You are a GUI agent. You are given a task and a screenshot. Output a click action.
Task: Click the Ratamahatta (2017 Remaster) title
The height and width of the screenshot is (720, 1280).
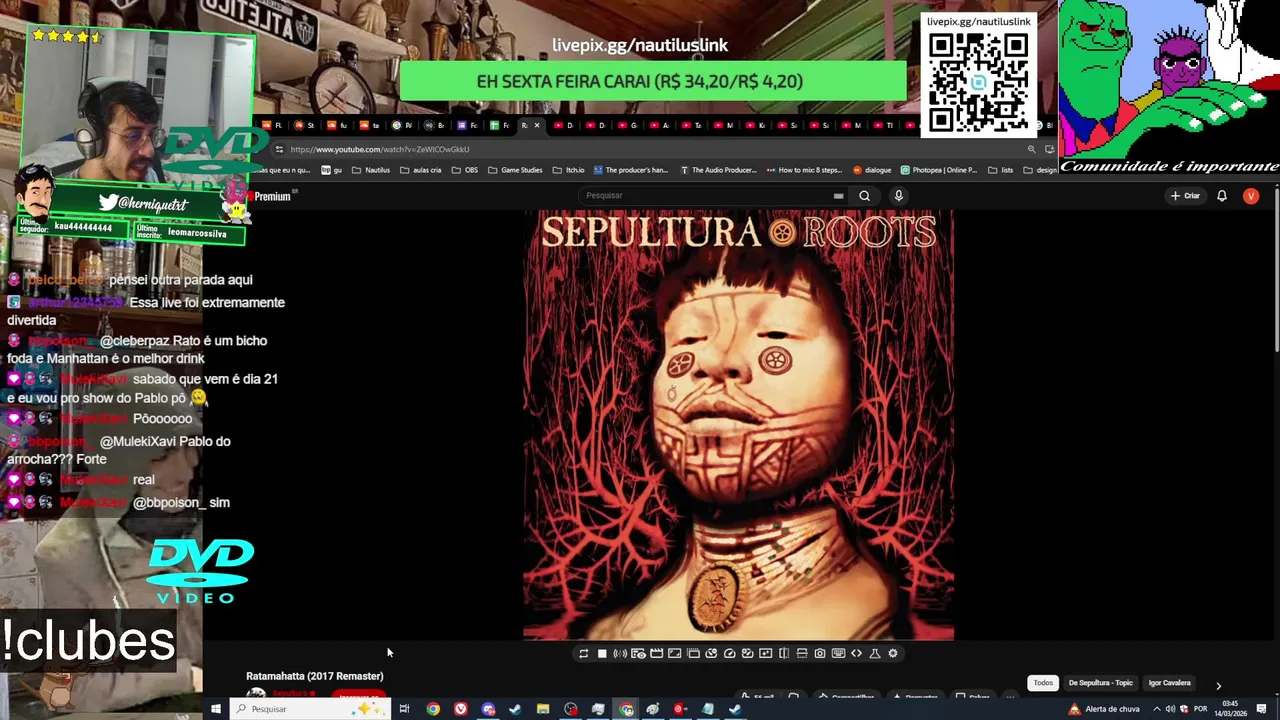pos(315,676)
